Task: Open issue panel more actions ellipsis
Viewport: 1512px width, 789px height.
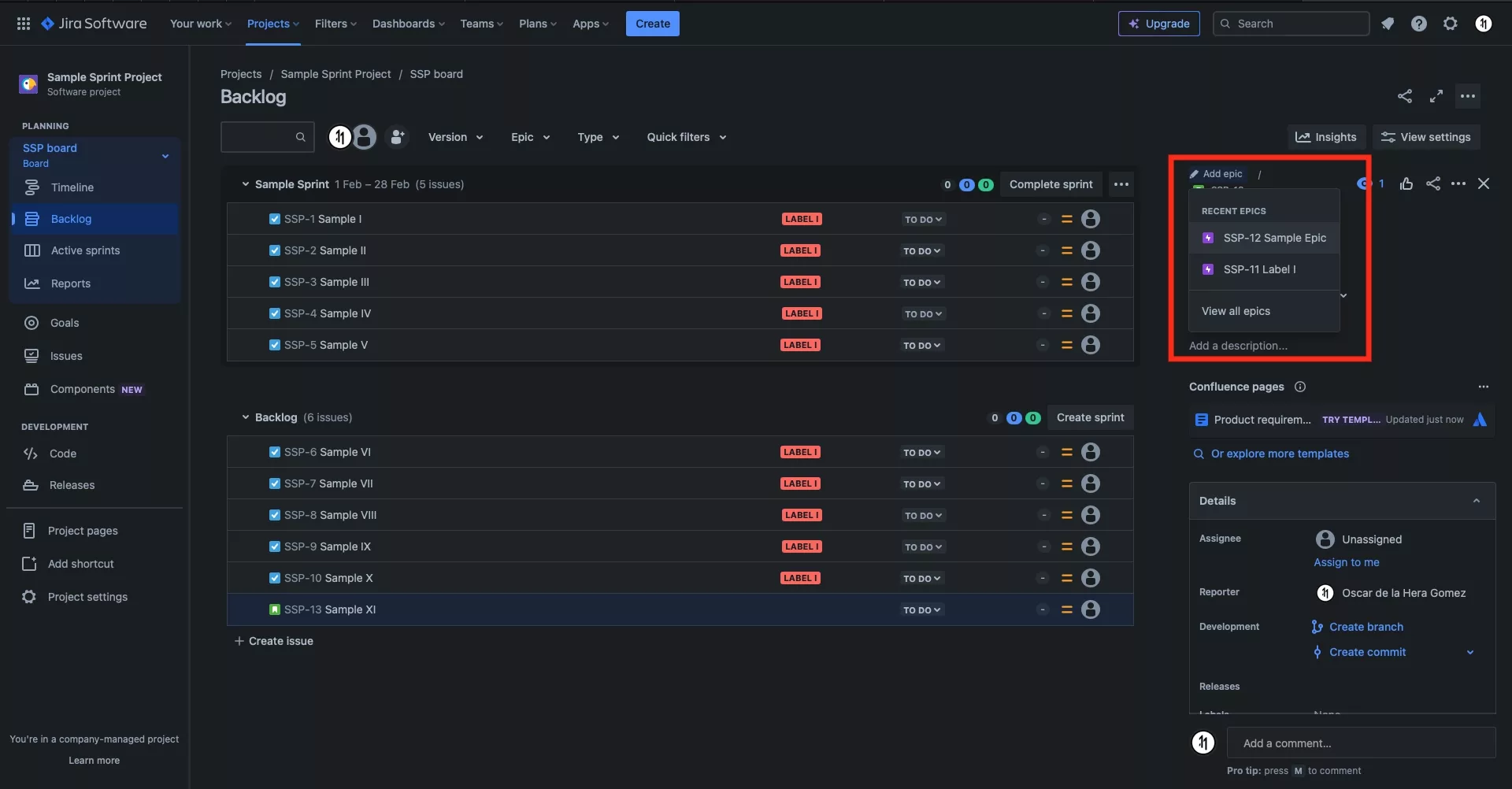Action: click(x=1458, y=183)
